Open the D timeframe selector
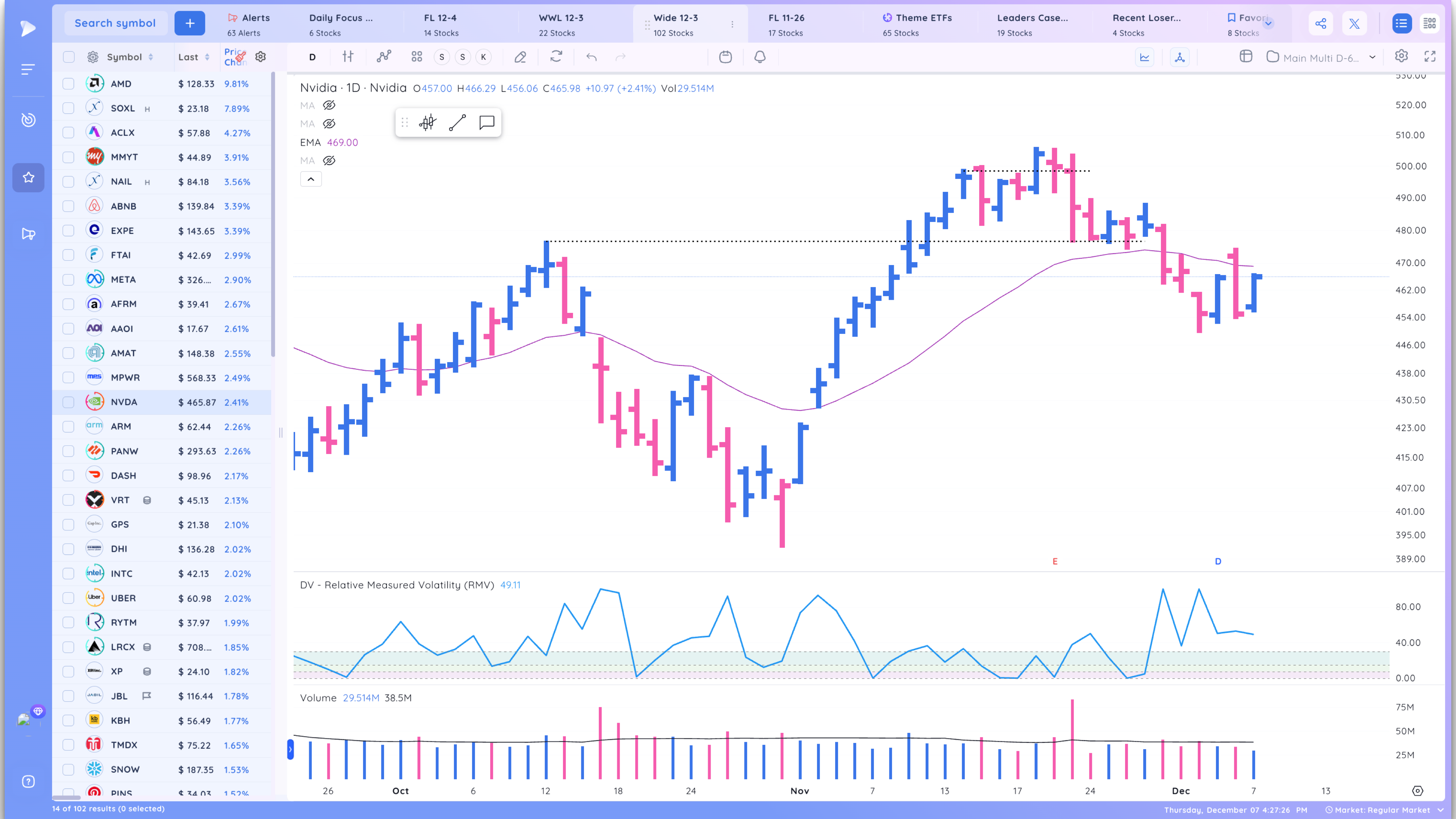Viewport: 1456px width, 819px height. tap(312, 56)
